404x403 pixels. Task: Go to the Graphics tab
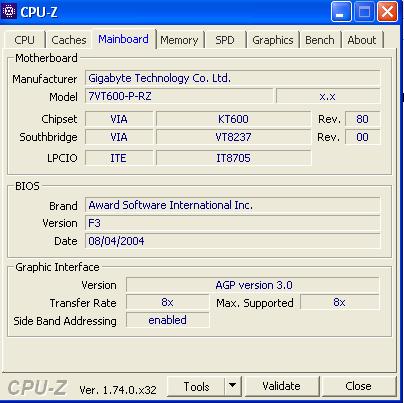[x=273, y=40]
